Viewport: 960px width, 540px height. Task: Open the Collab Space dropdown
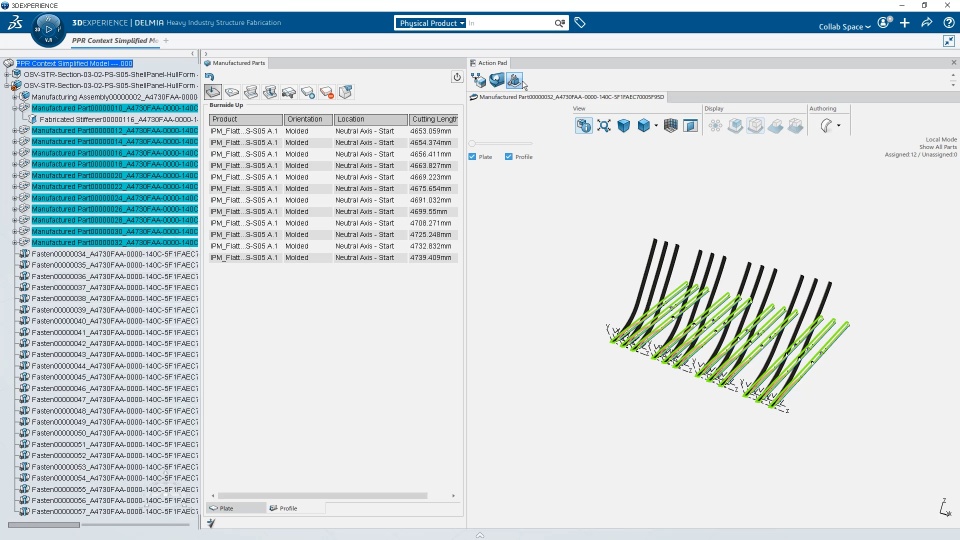click(x=844, y=27)
